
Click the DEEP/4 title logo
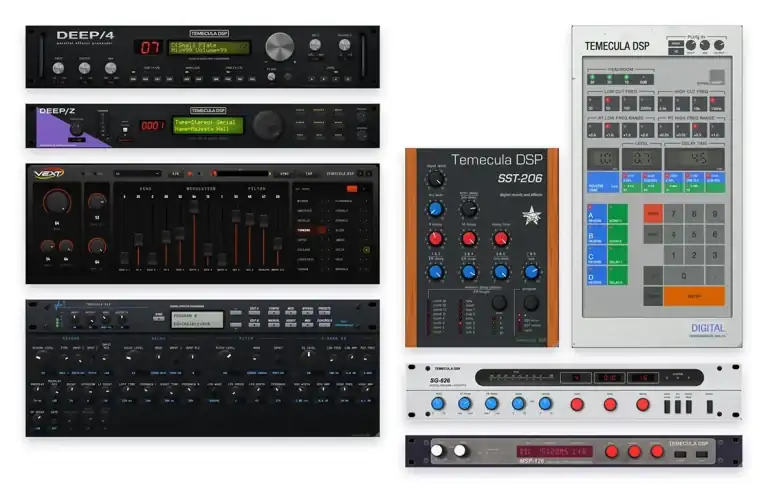[x=85, y=35]
